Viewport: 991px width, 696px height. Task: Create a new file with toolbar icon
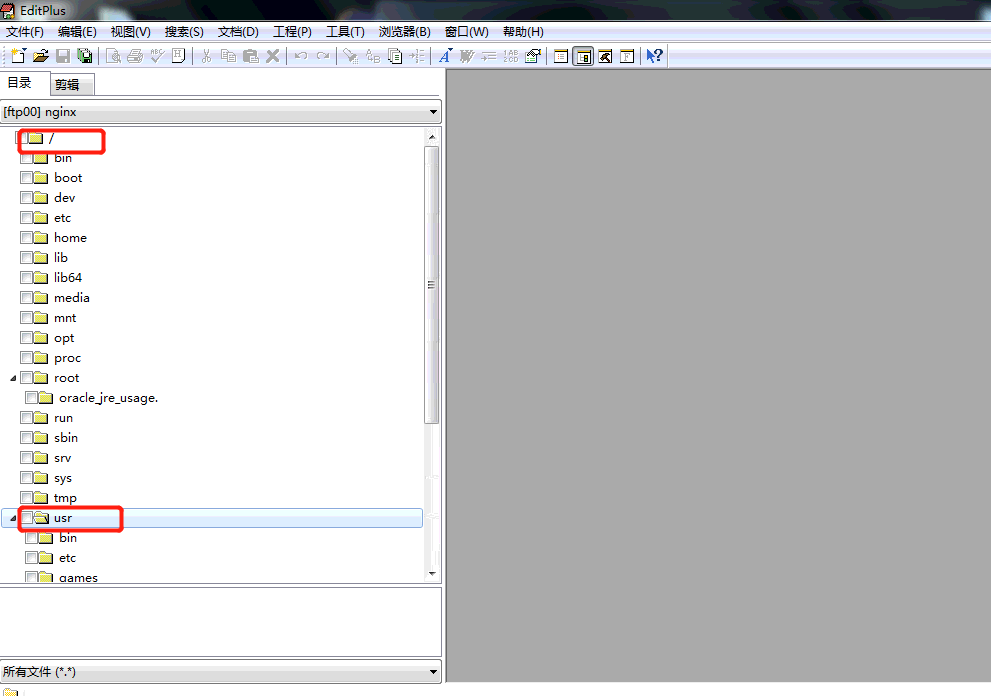click(18, 56)
